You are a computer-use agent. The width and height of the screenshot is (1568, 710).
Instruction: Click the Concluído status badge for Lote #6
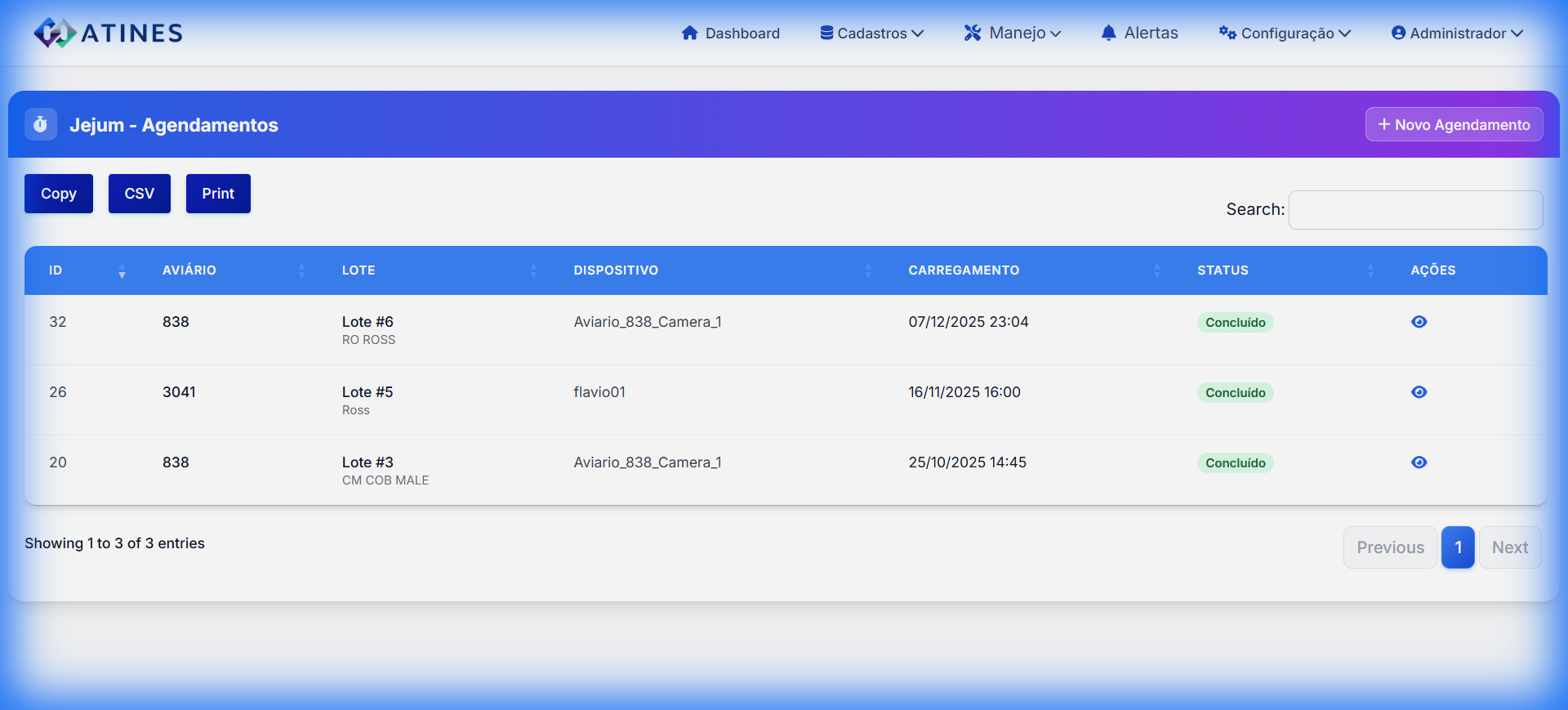[1235, 323]
